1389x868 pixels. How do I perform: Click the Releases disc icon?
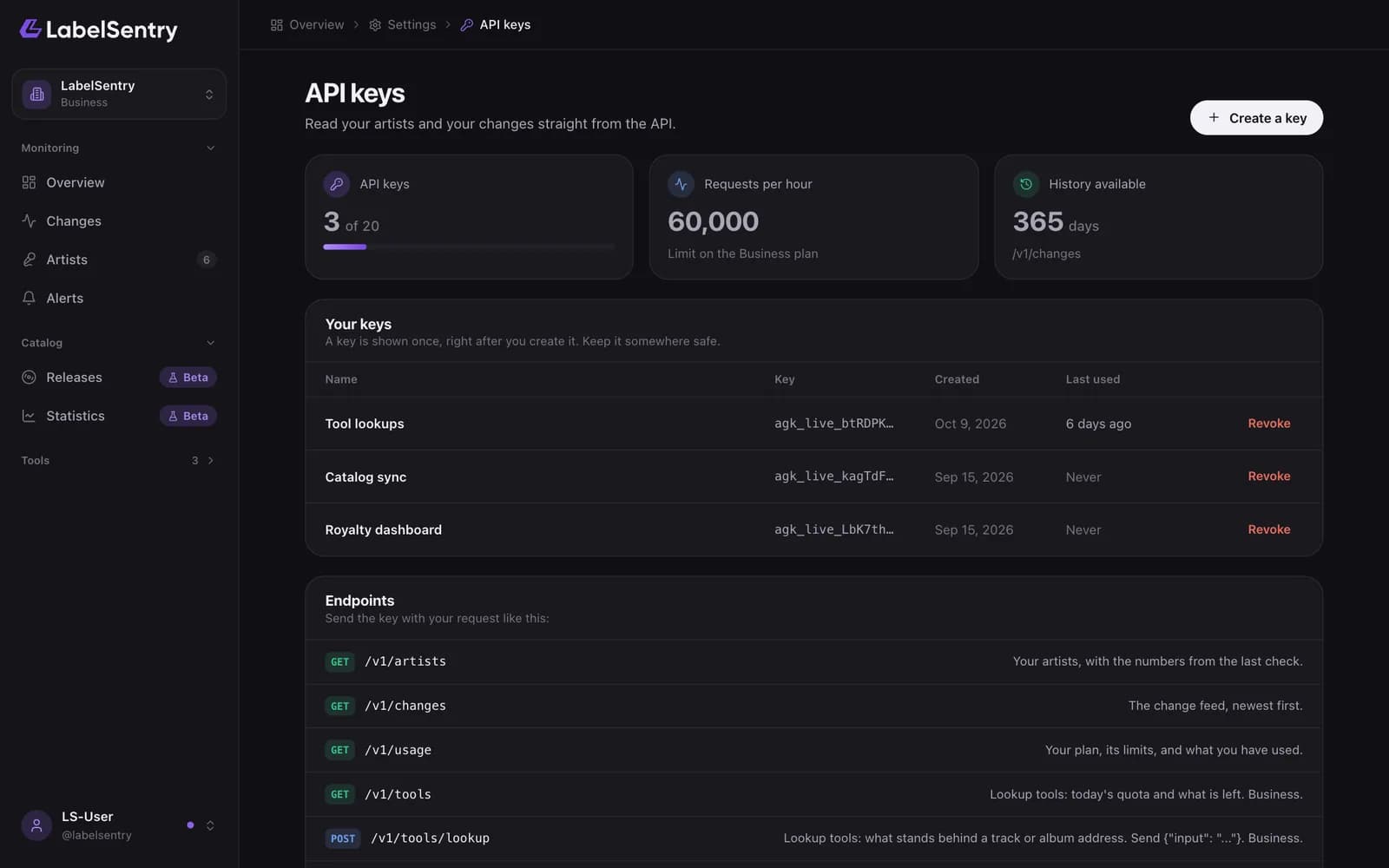point(29,377)
